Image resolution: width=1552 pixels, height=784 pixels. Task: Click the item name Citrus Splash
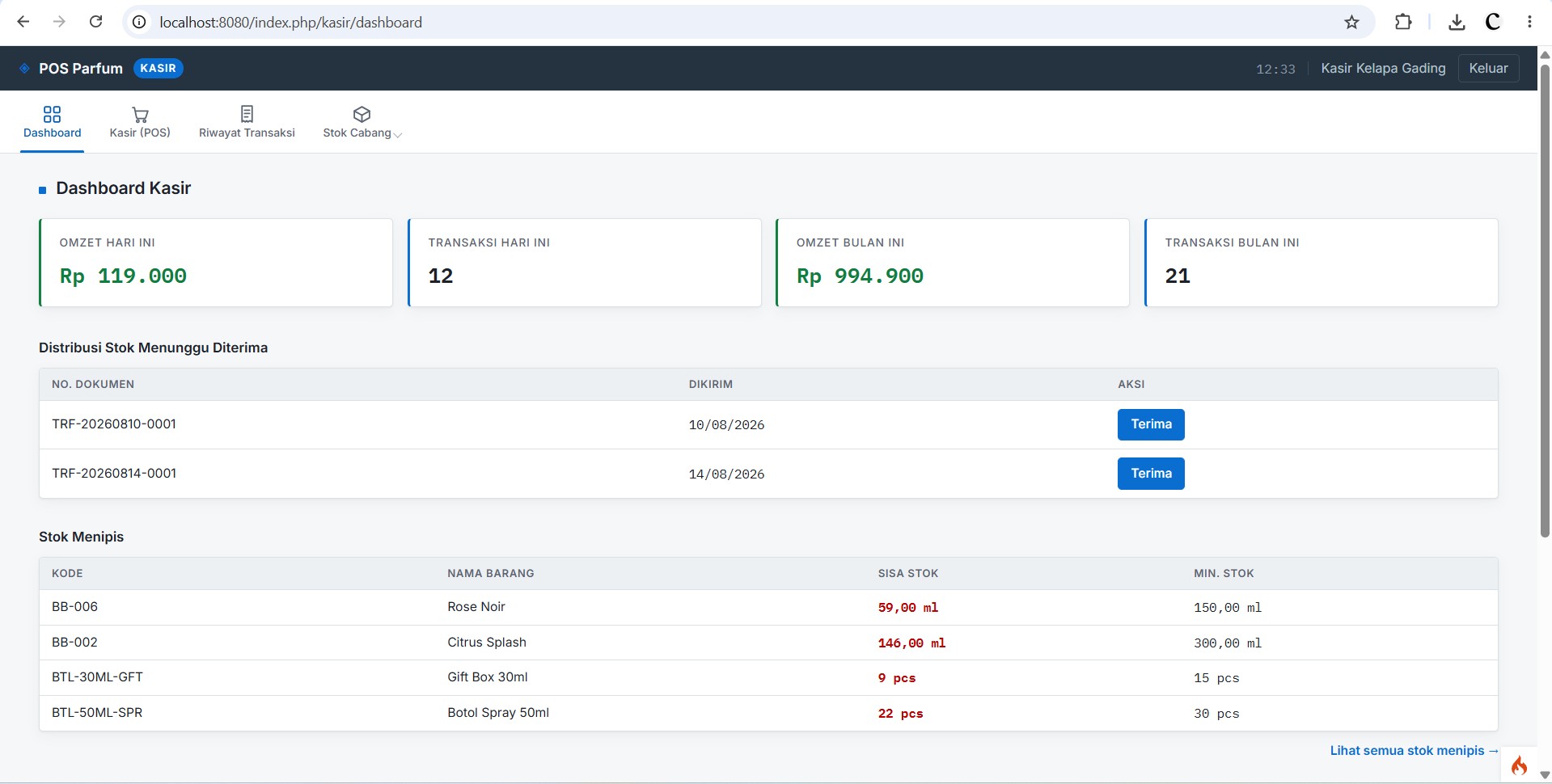487,643
